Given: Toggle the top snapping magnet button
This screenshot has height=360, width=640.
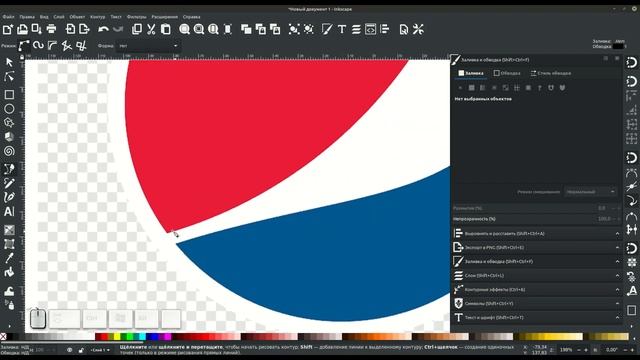Looking at the screenshot, I should [x=631, y=63].
